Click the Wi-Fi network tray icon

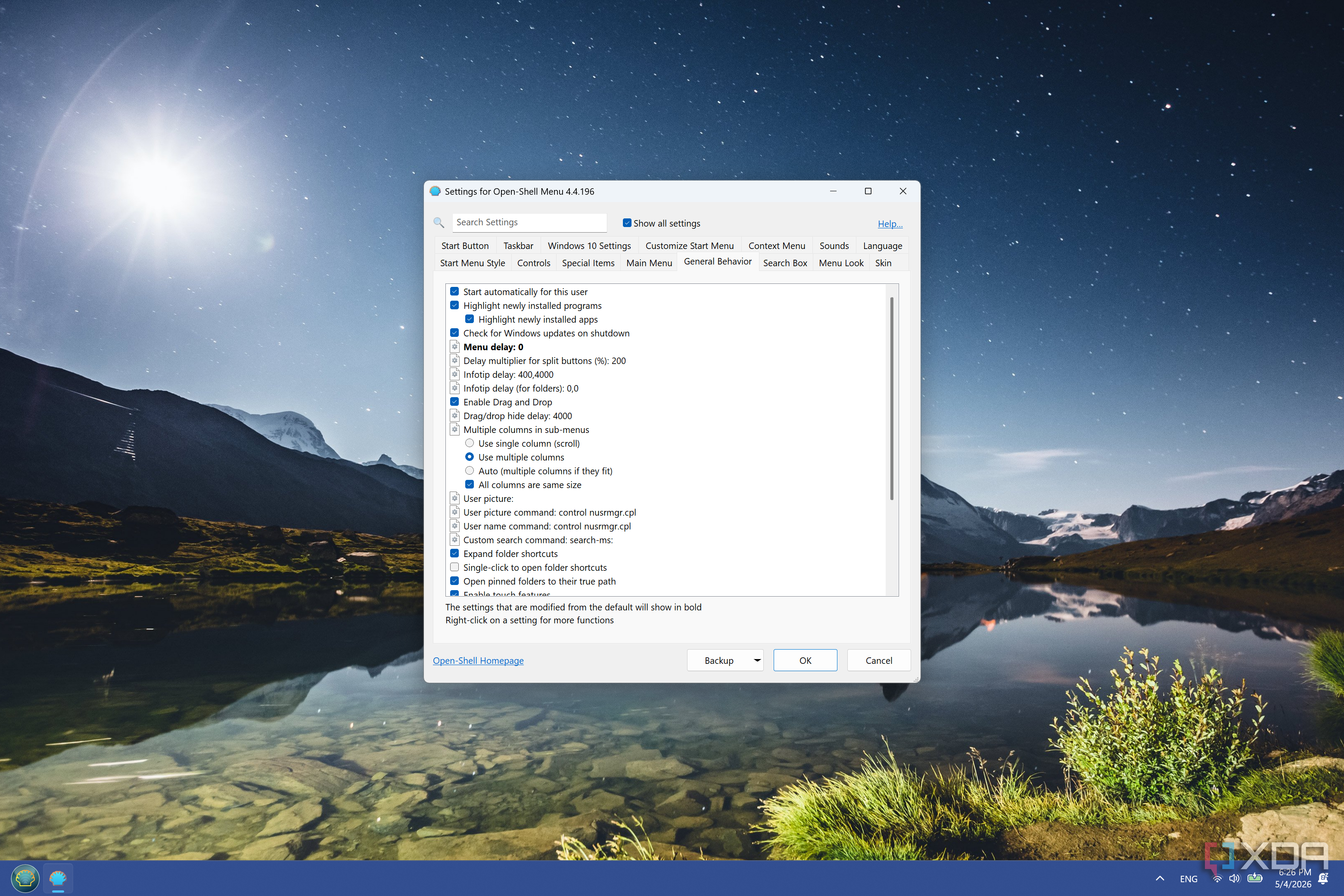(1217, 879)
